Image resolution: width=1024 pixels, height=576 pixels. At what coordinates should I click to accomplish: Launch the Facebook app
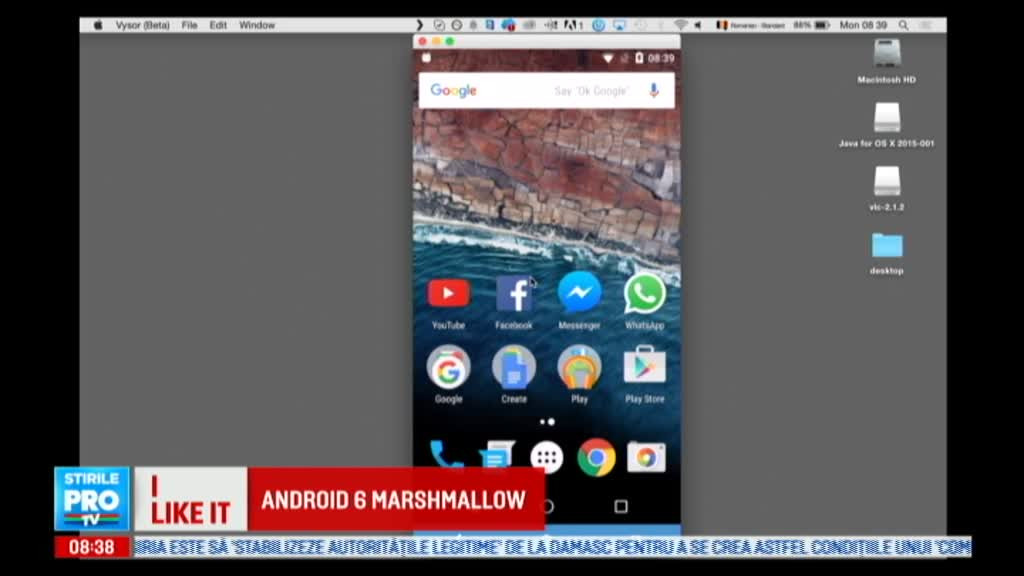point(514,293)
